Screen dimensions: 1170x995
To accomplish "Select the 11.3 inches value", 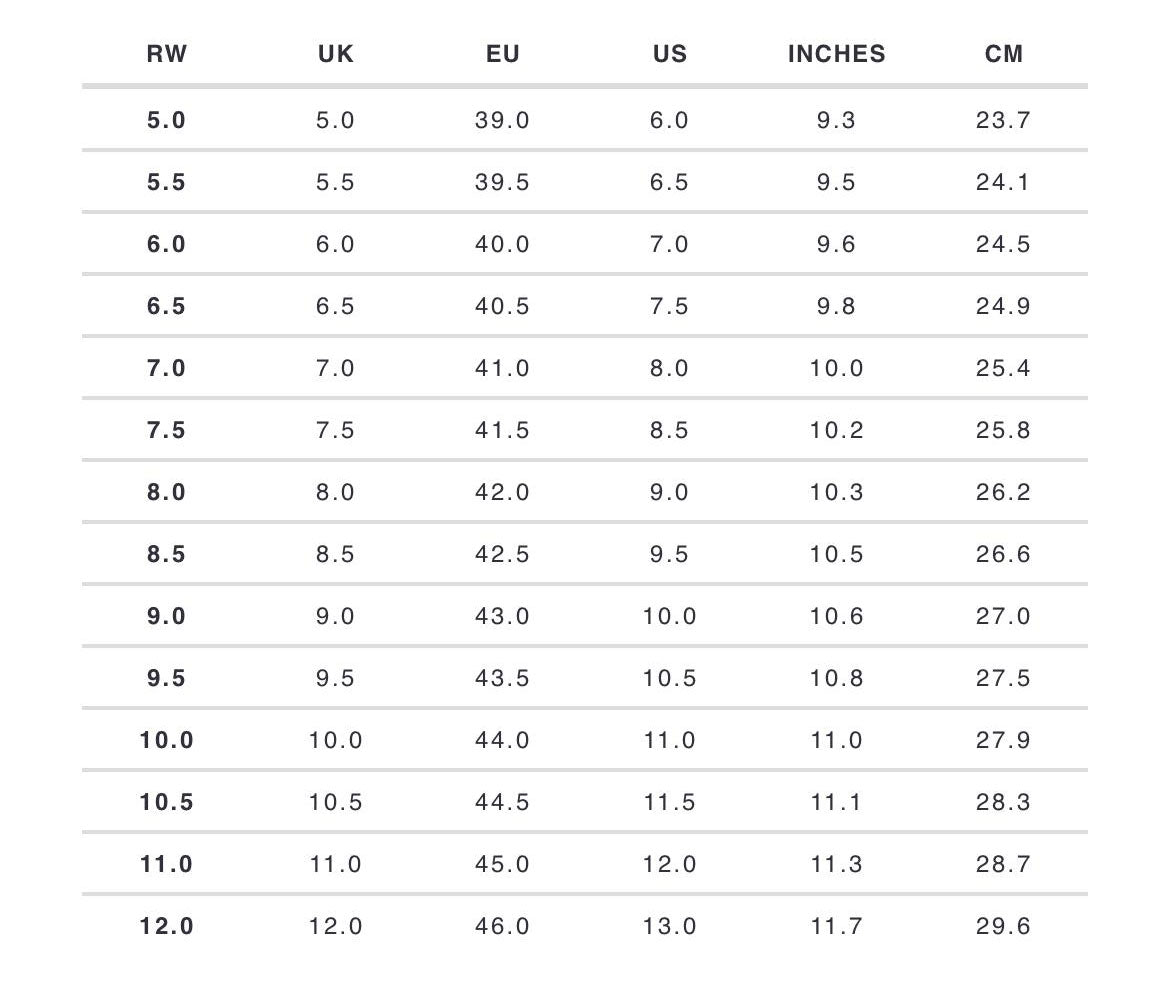I will 836,865.
